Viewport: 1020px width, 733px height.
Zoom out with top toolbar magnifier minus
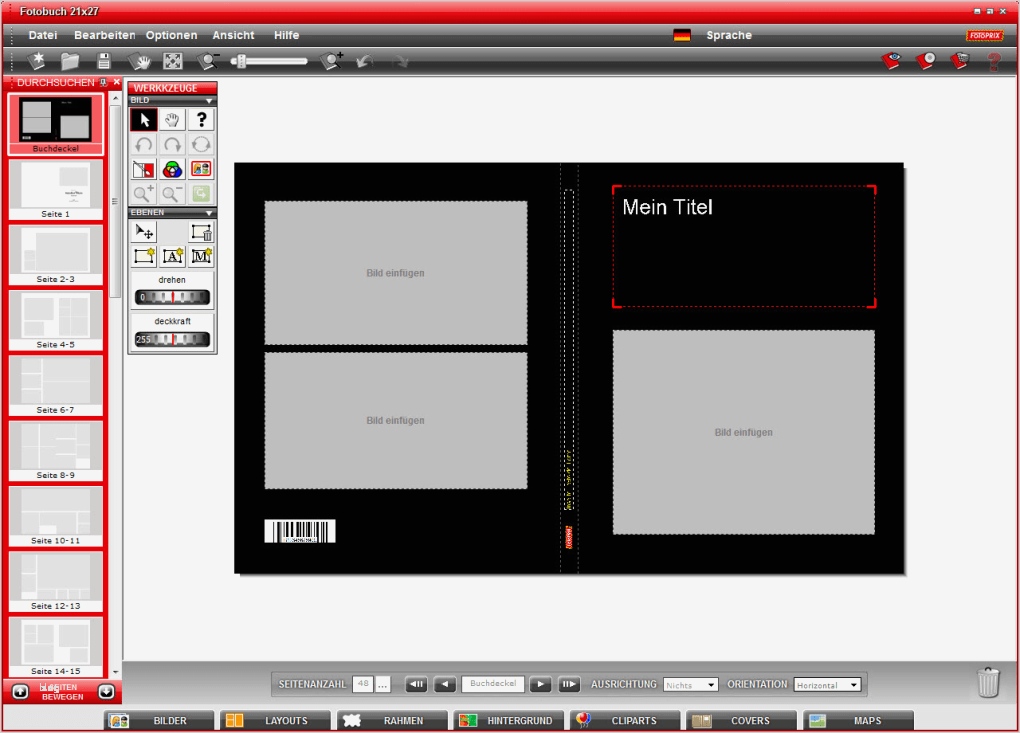[x=208, y=61]
